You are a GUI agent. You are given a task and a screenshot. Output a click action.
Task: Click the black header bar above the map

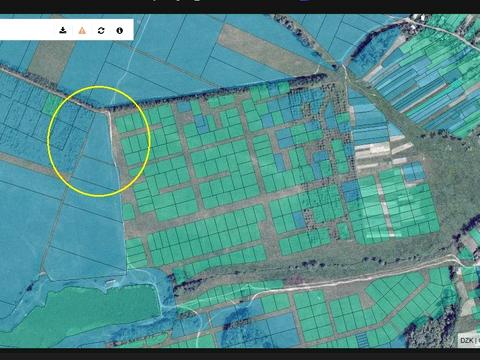(240, 7)
